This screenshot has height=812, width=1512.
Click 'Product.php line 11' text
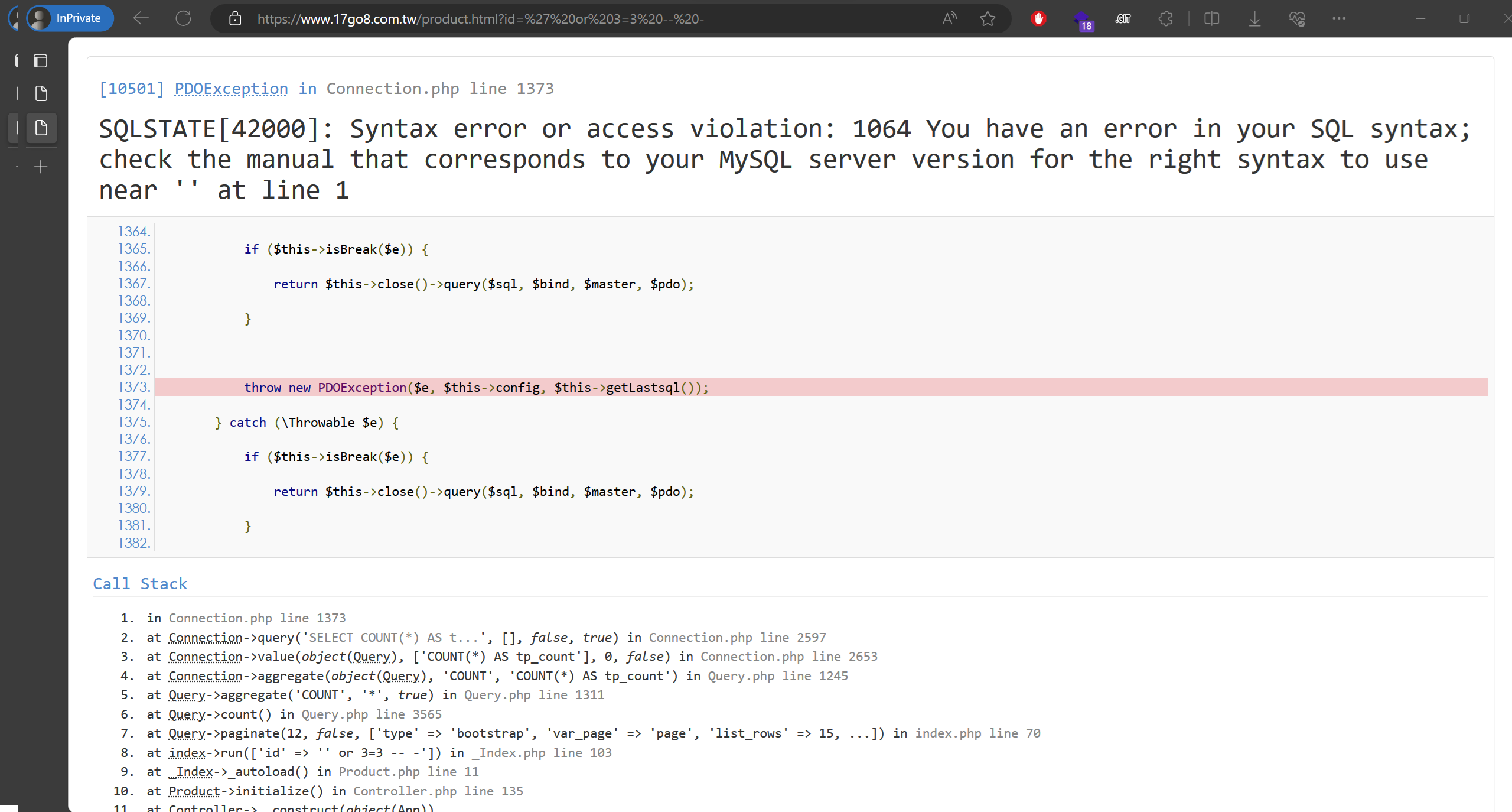tap(409, 772)
